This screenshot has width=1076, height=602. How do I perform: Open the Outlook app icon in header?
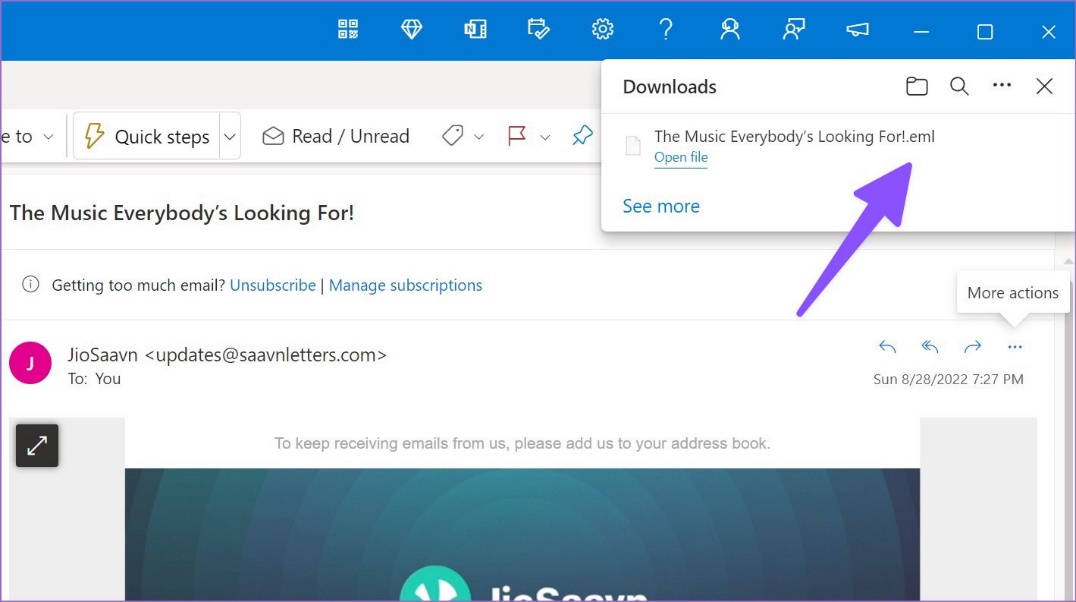point(475,30)
